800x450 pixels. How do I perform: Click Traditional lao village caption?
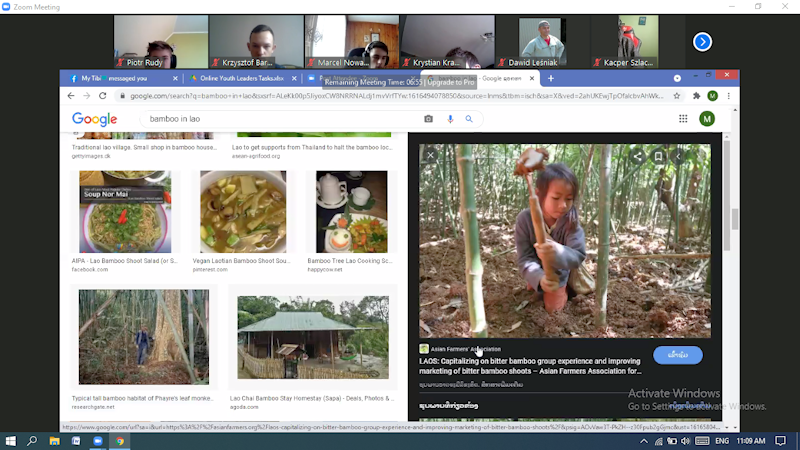[x=144, y=147]
